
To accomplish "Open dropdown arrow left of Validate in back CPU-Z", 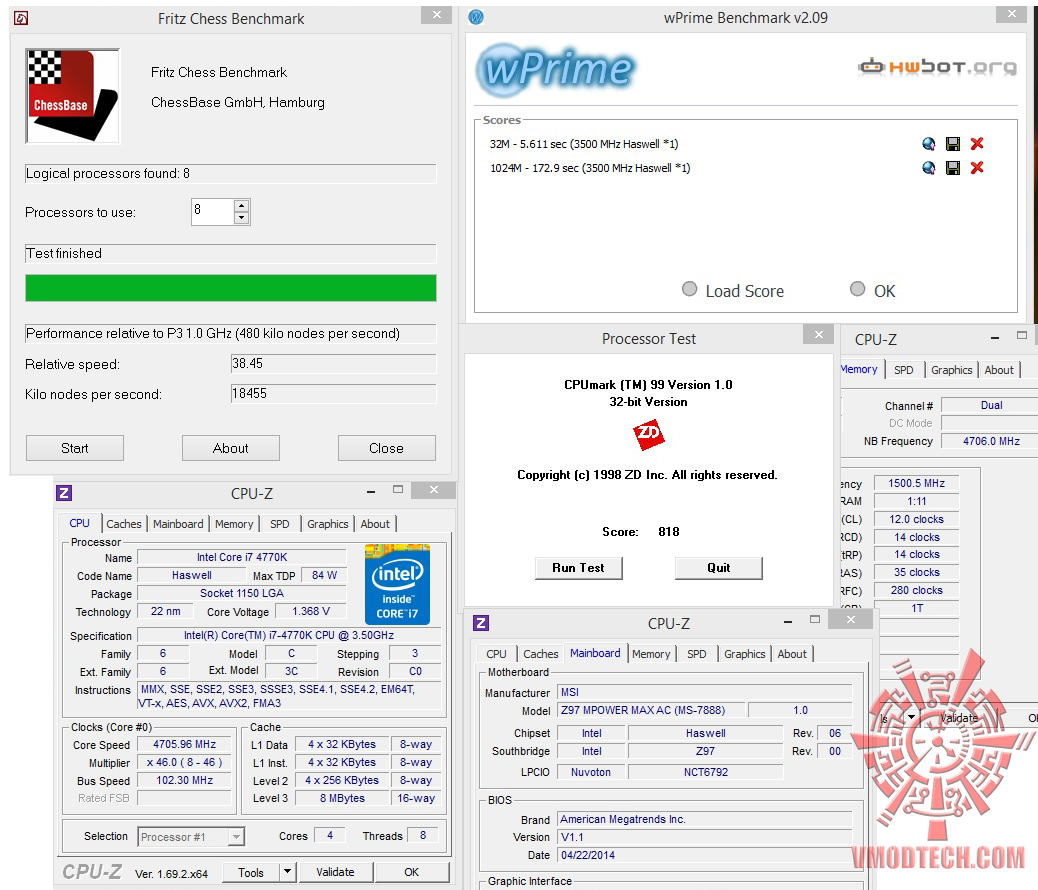I will (x=912, y=718).
